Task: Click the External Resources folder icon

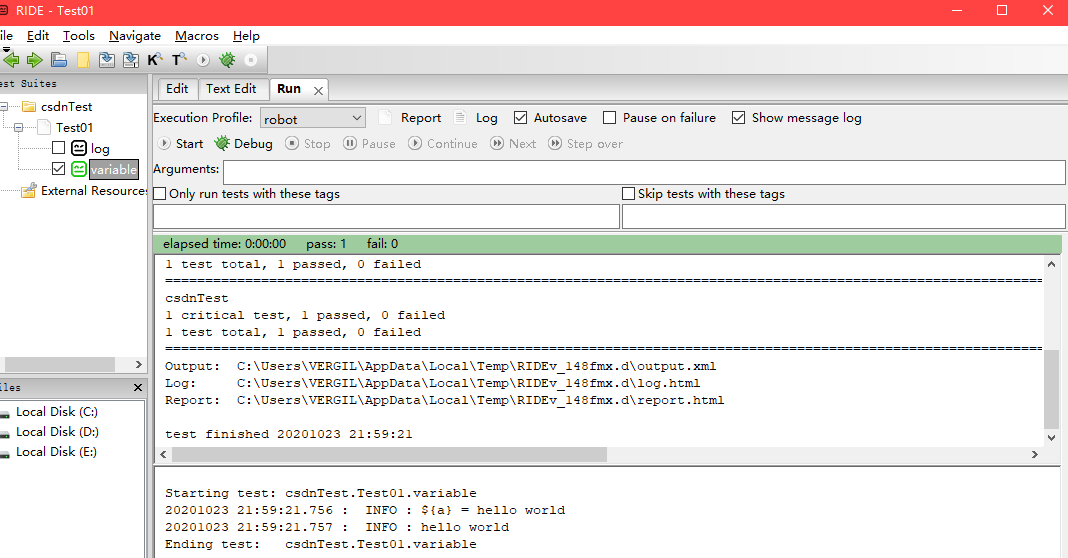Action: (x=29, y=191)
